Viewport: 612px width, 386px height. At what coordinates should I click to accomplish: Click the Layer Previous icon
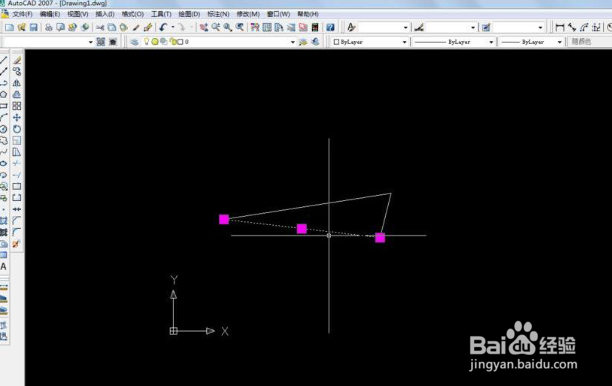[x=315, y=42]
